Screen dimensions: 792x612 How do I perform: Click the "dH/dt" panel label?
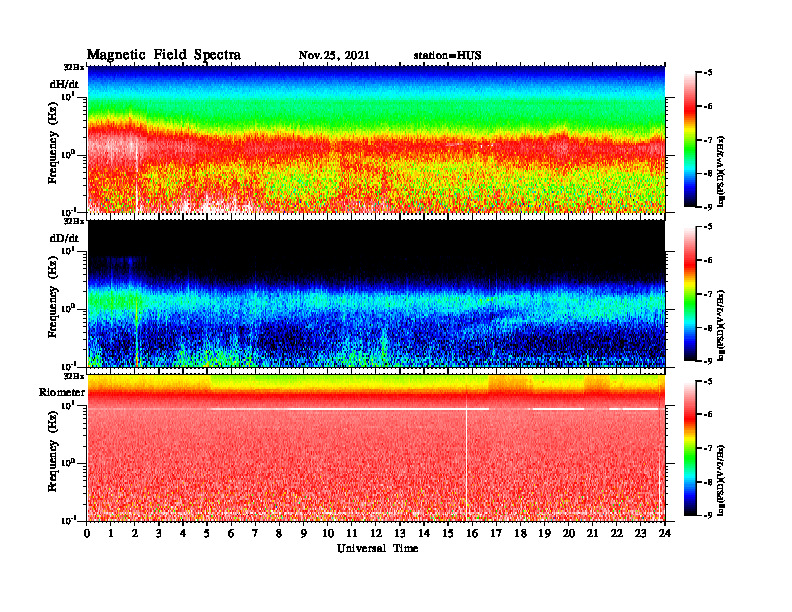64,84
